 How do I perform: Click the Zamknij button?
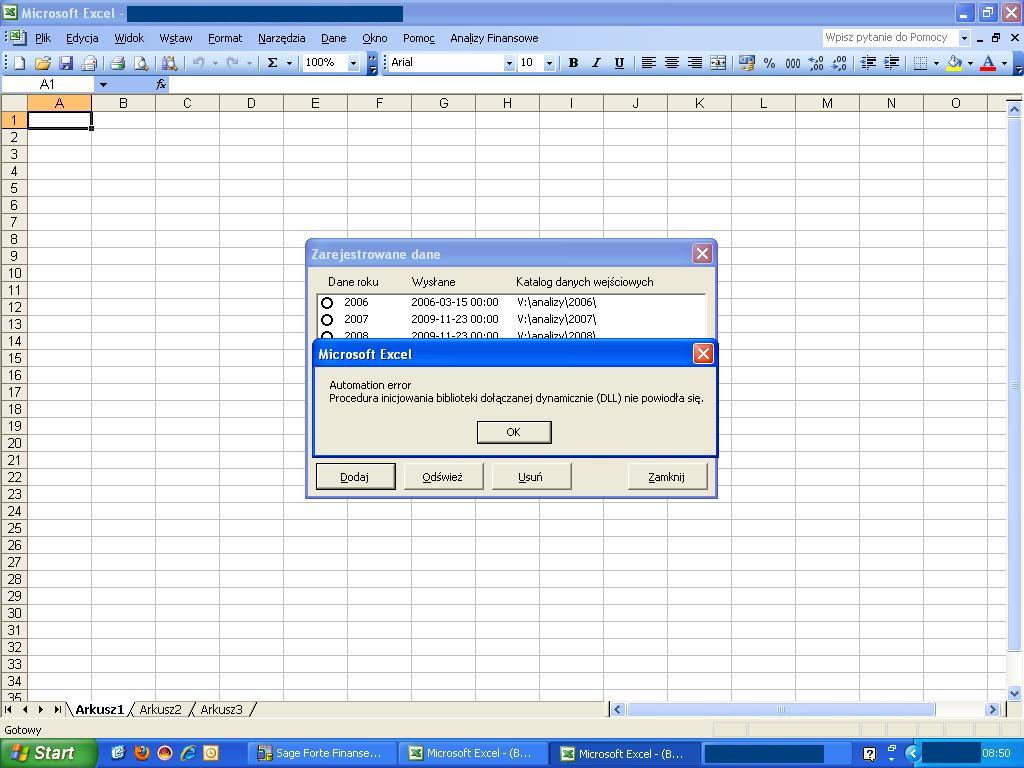click(x=667, y=477)
